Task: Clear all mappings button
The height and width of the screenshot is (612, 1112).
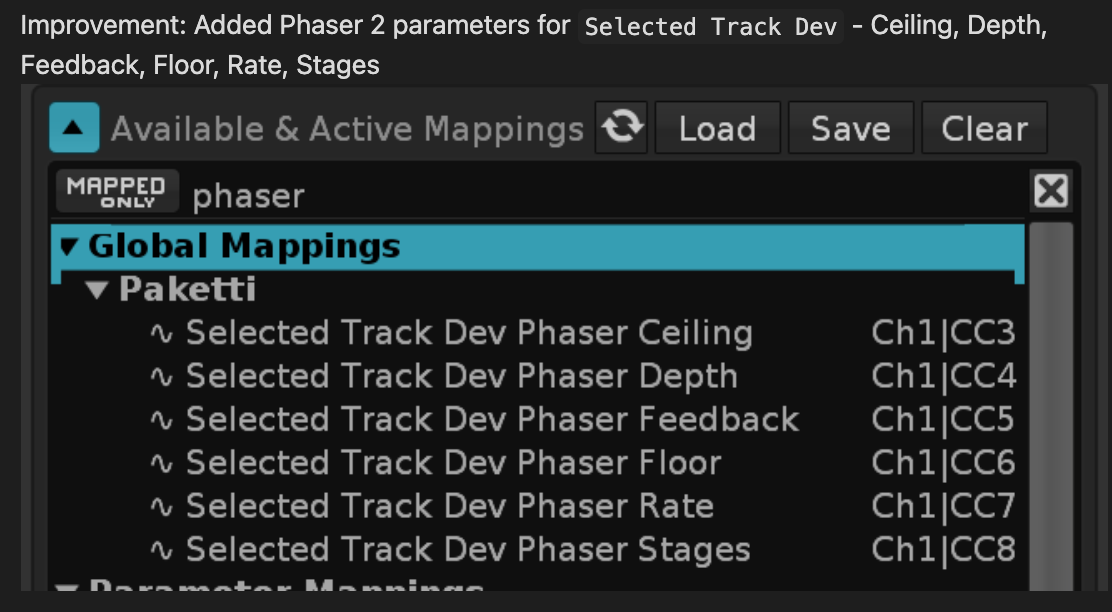Action: click(x=984, y=128)
